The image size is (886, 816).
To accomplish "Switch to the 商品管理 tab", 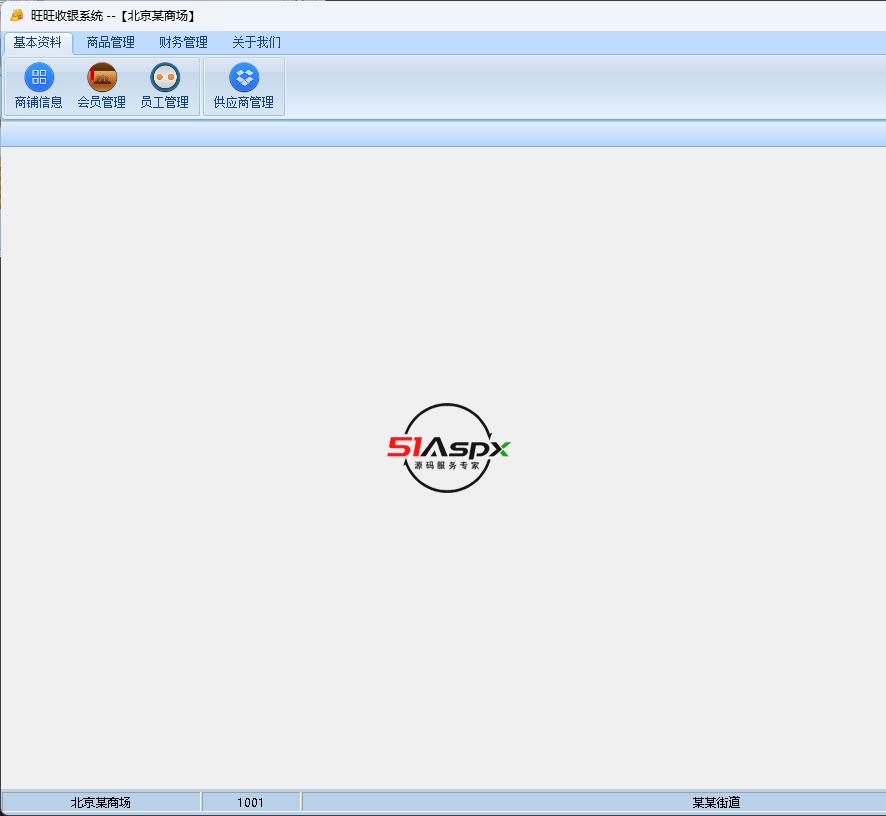I will point(110,42).
